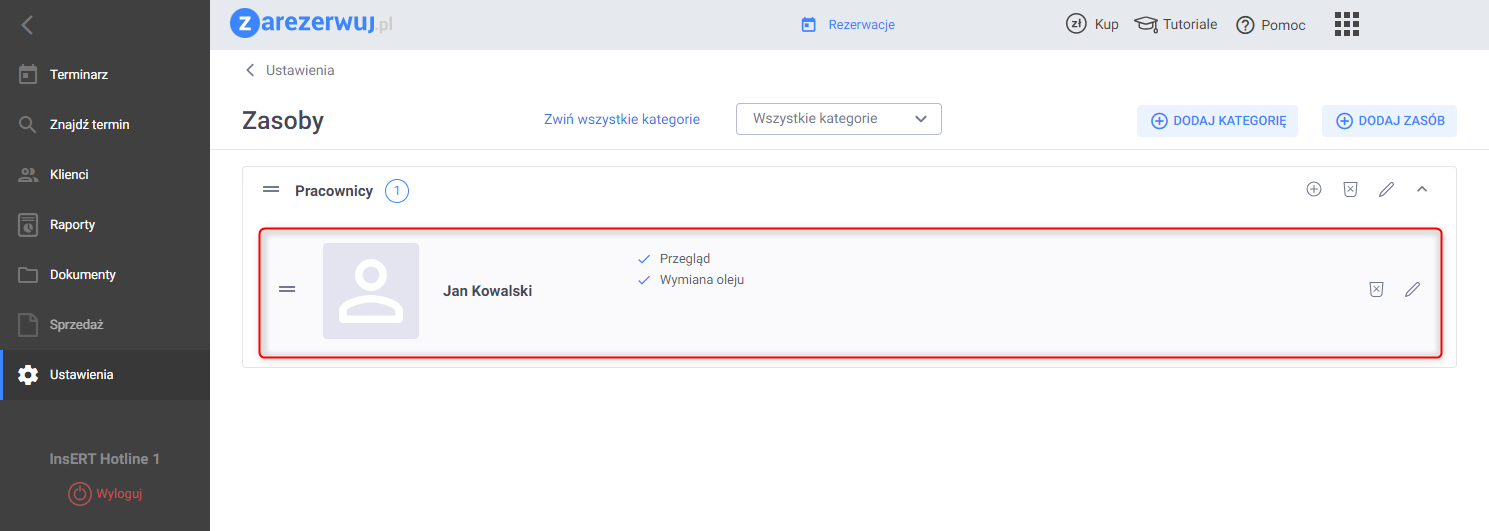Delete Jan Kowalski resource with trash icon
Image resolution: width=1489 pixels, height=531 pixels.
click(1376, 290)
